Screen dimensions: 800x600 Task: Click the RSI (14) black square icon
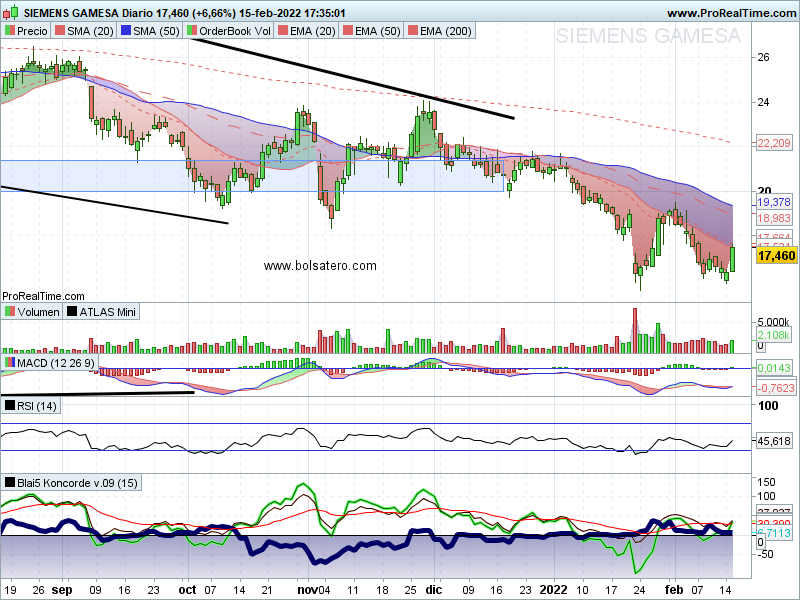tap(10, 406)
